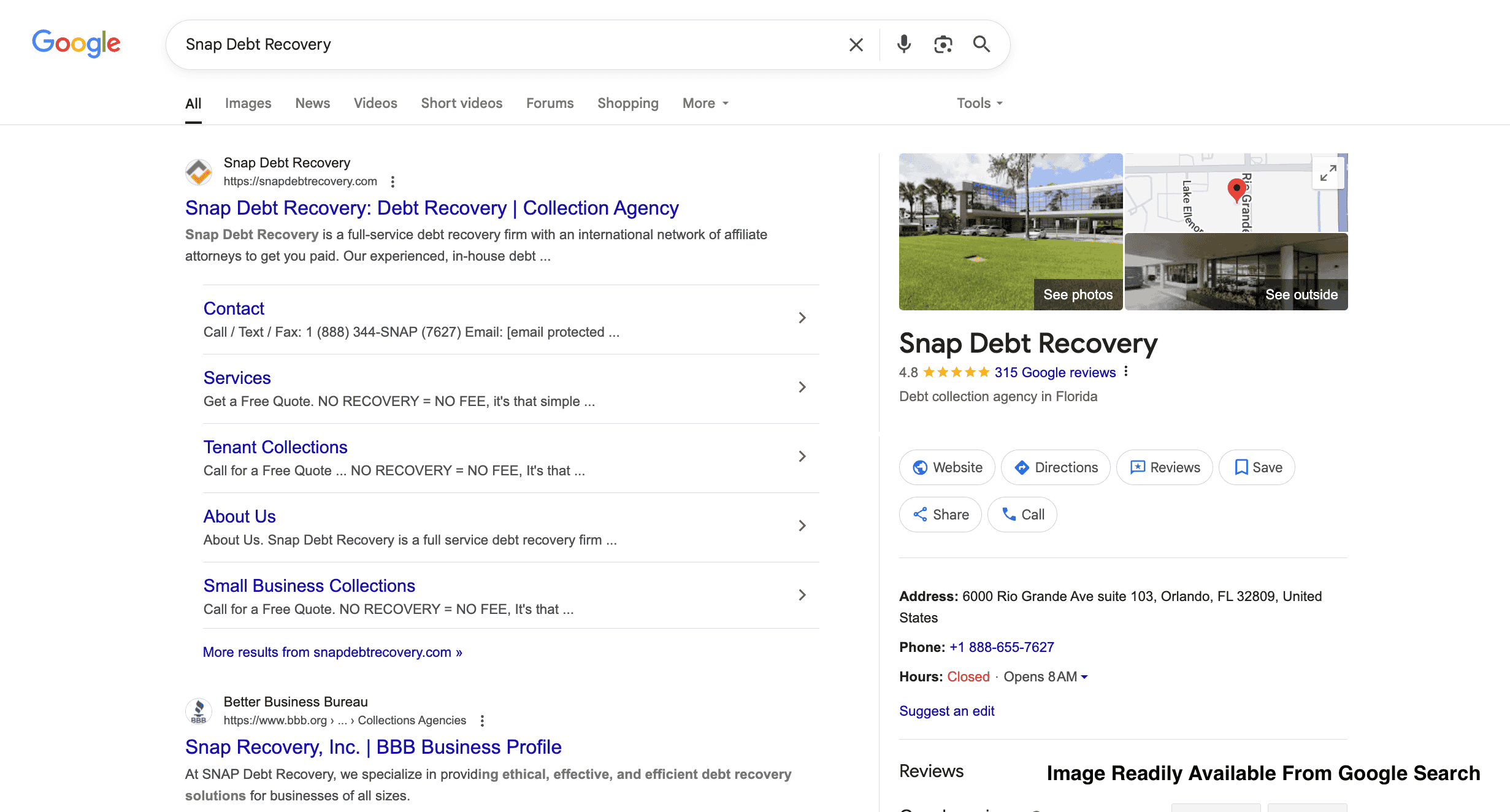Click the Directions button
The width and height of the screenshot is (1510, 812).
click(x=1056, y=467)
